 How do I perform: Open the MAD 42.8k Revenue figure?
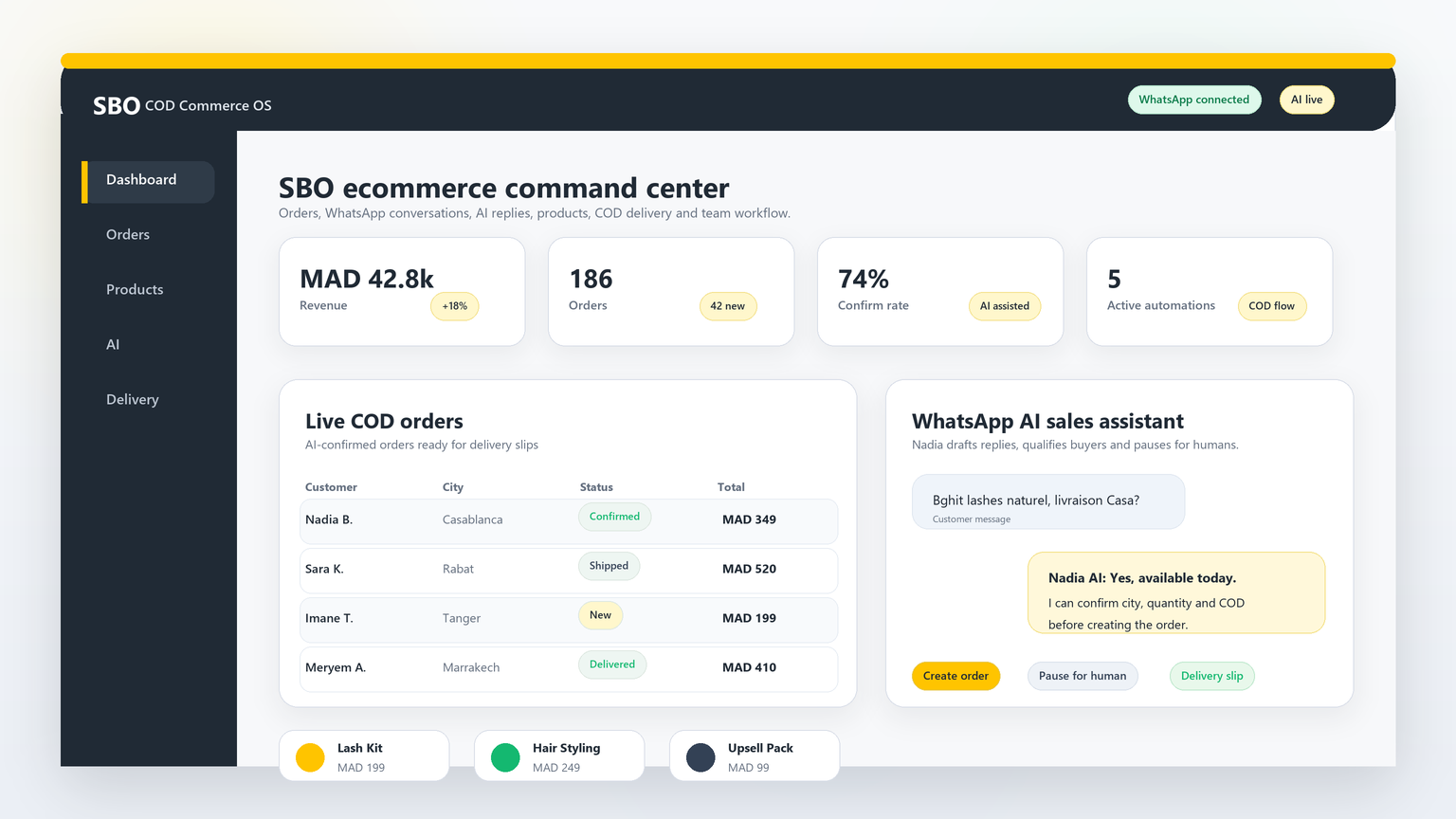(x=367, y=280)
